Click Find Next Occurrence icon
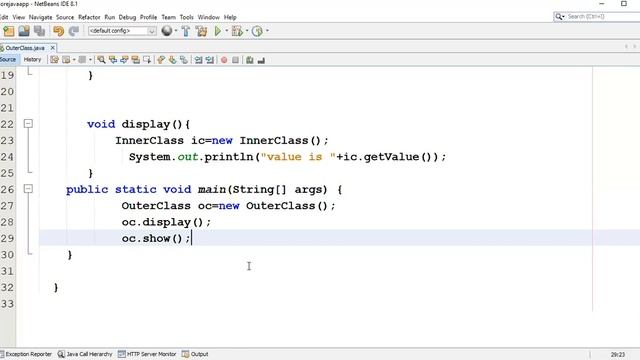The width and height of the screenshot is (640, 360). point(124,60)
